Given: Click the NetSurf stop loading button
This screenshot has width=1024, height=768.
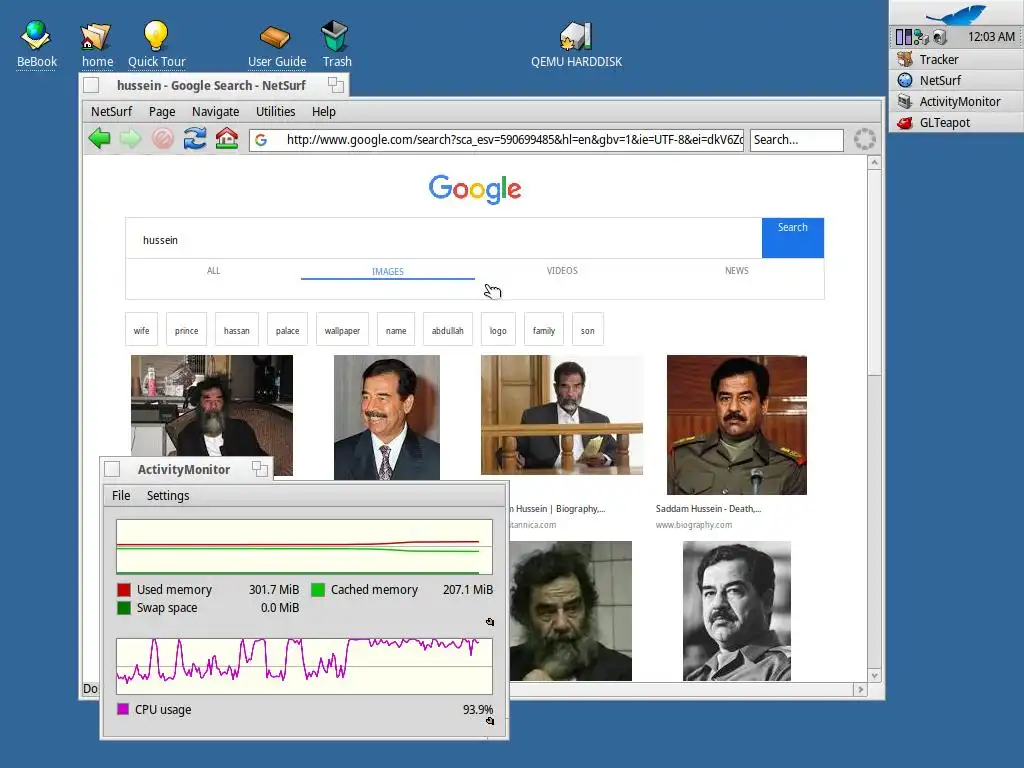Looking at the screenshot, I should (163, 138).
